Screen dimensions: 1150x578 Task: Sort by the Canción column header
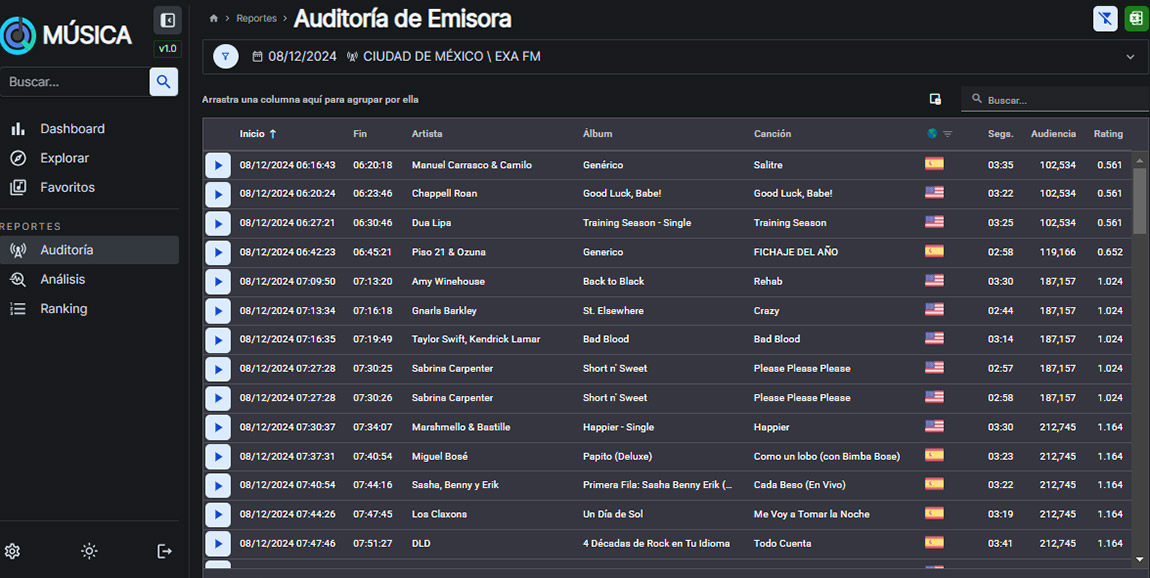[772, 133]
